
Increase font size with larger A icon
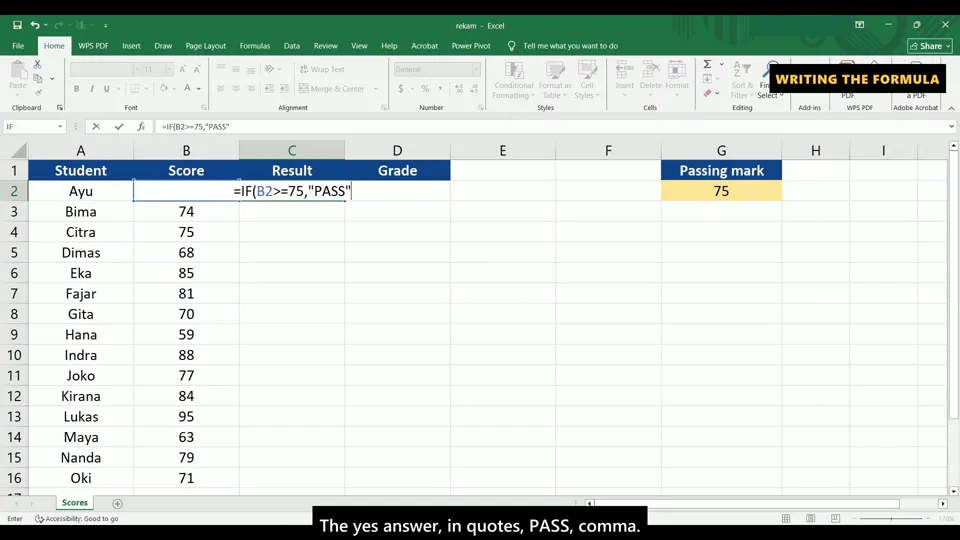[x=182, y=69]
